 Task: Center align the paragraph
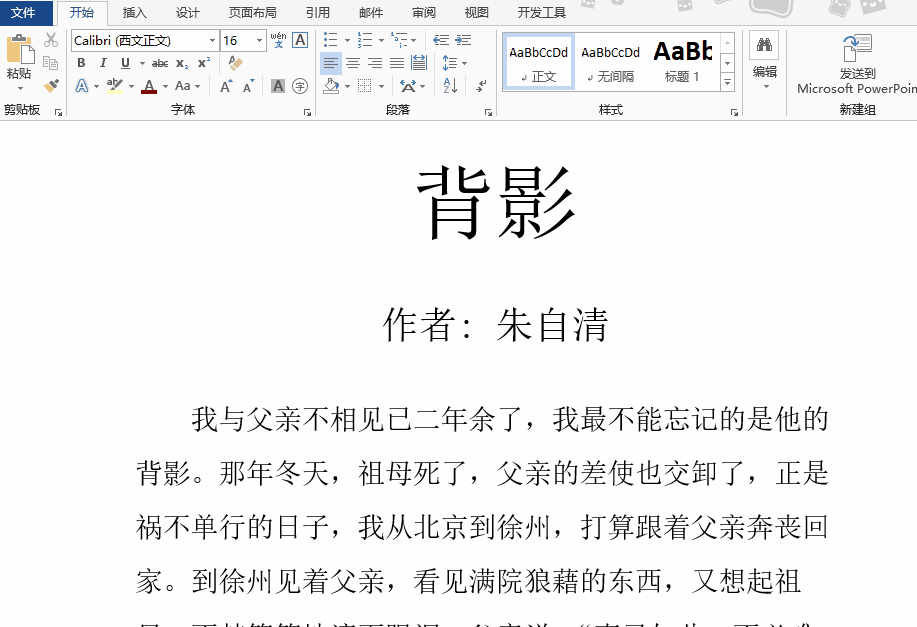tap(353, 63)
